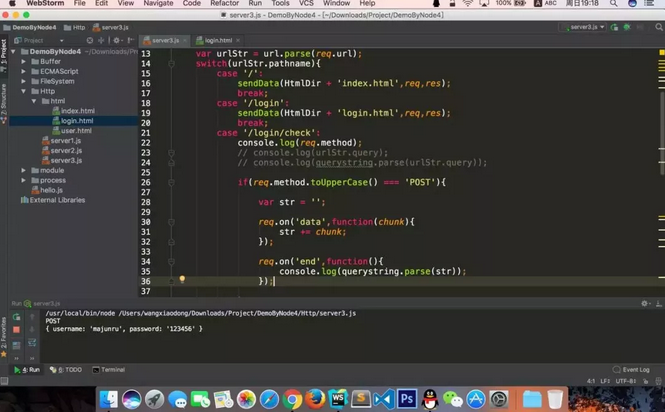Open the Terminal tool window
This screenshot has width=665, height=412.
click(x=109, y=370)
